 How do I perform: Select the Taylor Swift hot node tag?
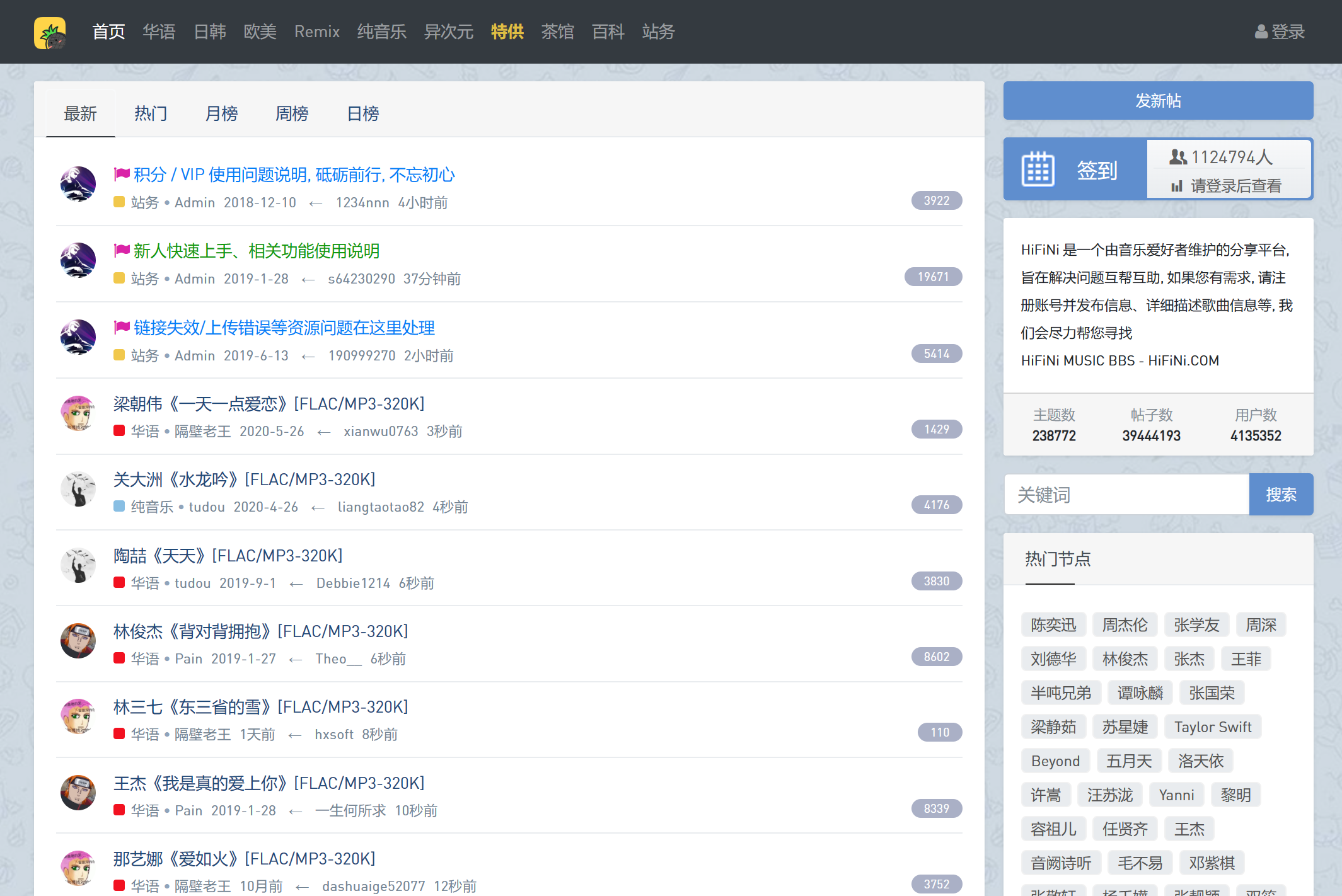pyautogui.click(x=1212, y=727)
